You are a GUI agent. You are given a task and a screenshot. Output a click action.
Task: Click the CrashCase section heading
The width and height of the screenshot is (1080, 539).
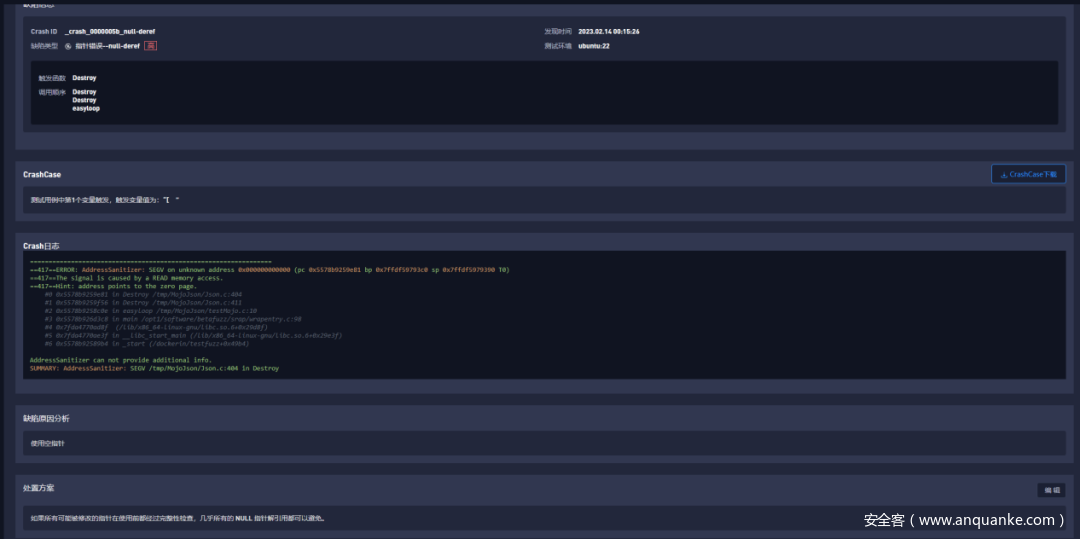click(42, 175)
